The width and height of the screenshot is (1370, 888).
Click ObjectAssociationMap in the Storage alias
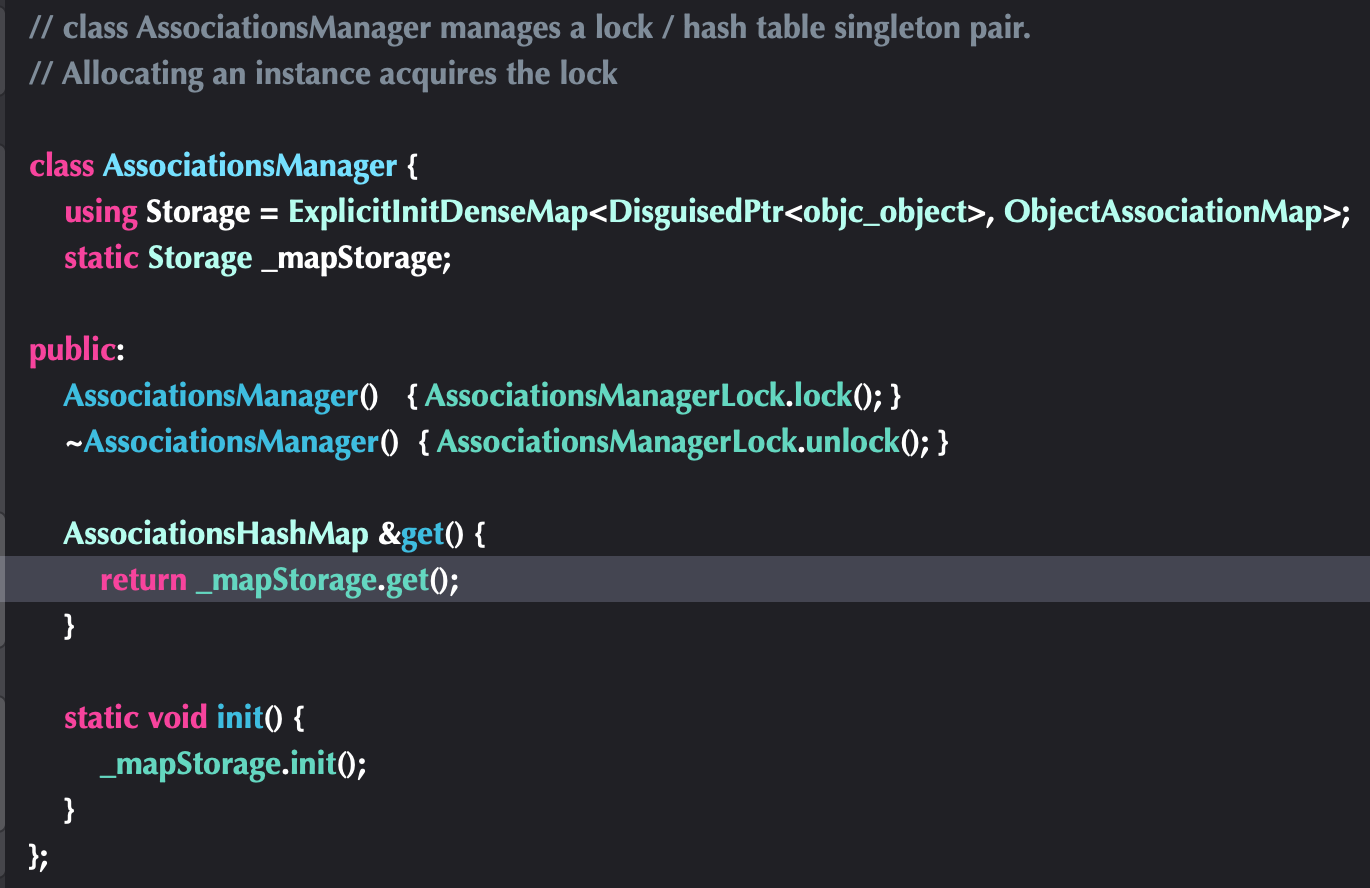[1162, 211]
